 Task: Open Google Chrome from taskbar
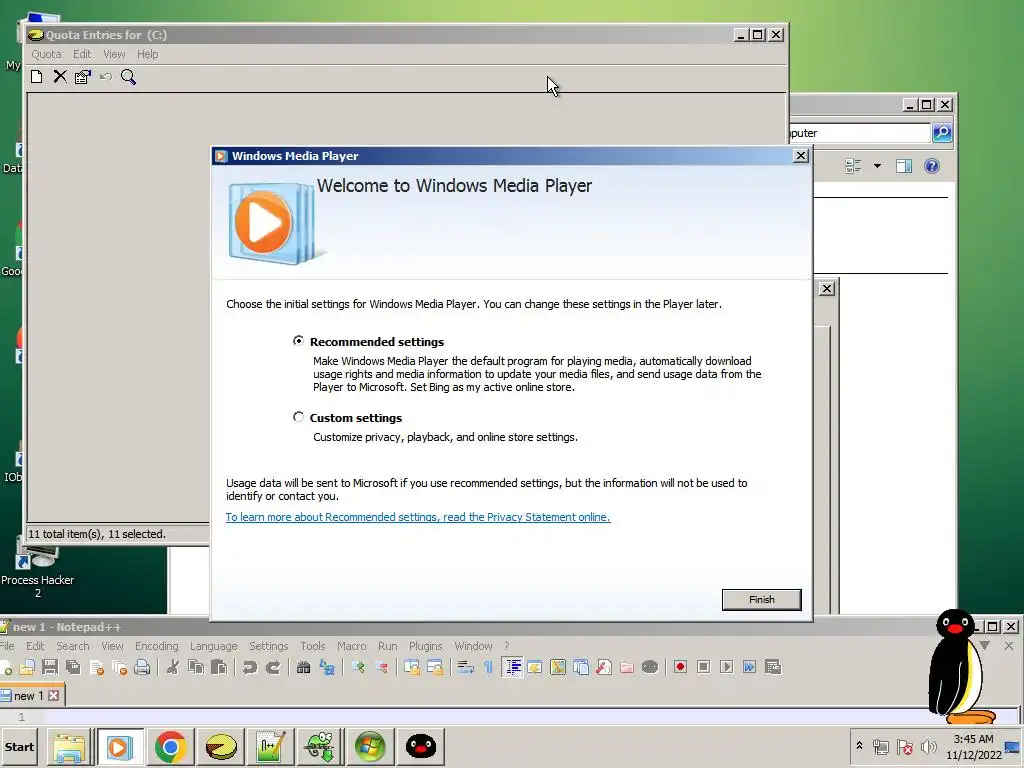(x=170, y=746)
